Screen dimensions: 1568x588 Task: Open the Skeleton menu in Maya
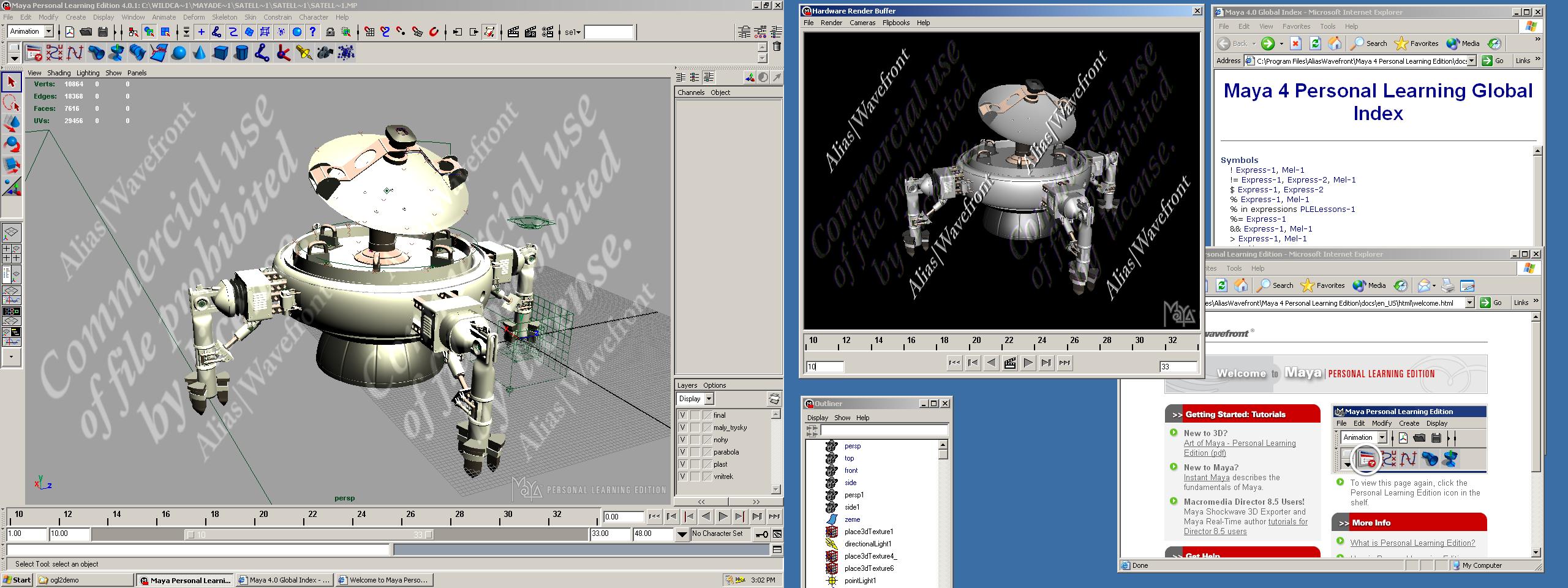(225, 17)
